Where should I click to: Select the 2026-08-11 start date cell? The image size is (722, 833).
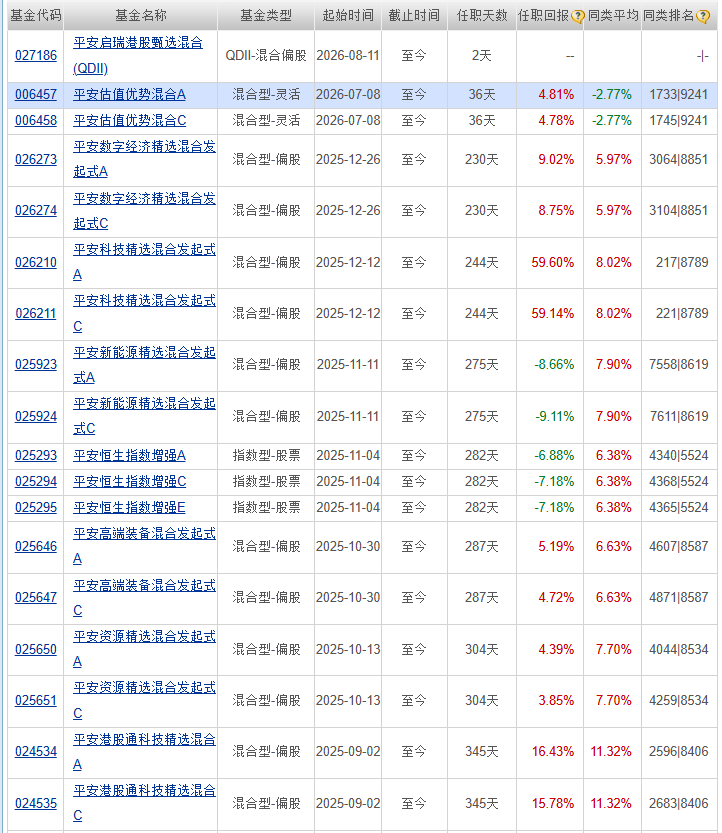[348, 55]
